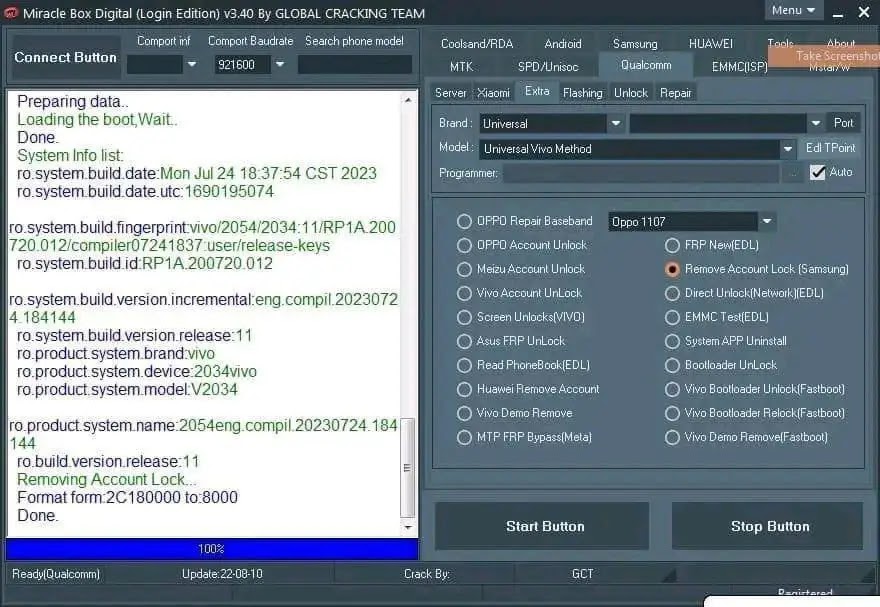This screenshot has width=880, height=607.
Task: Open the Server sub-tab
Action: pyautogui.click(x=451, y=93)
